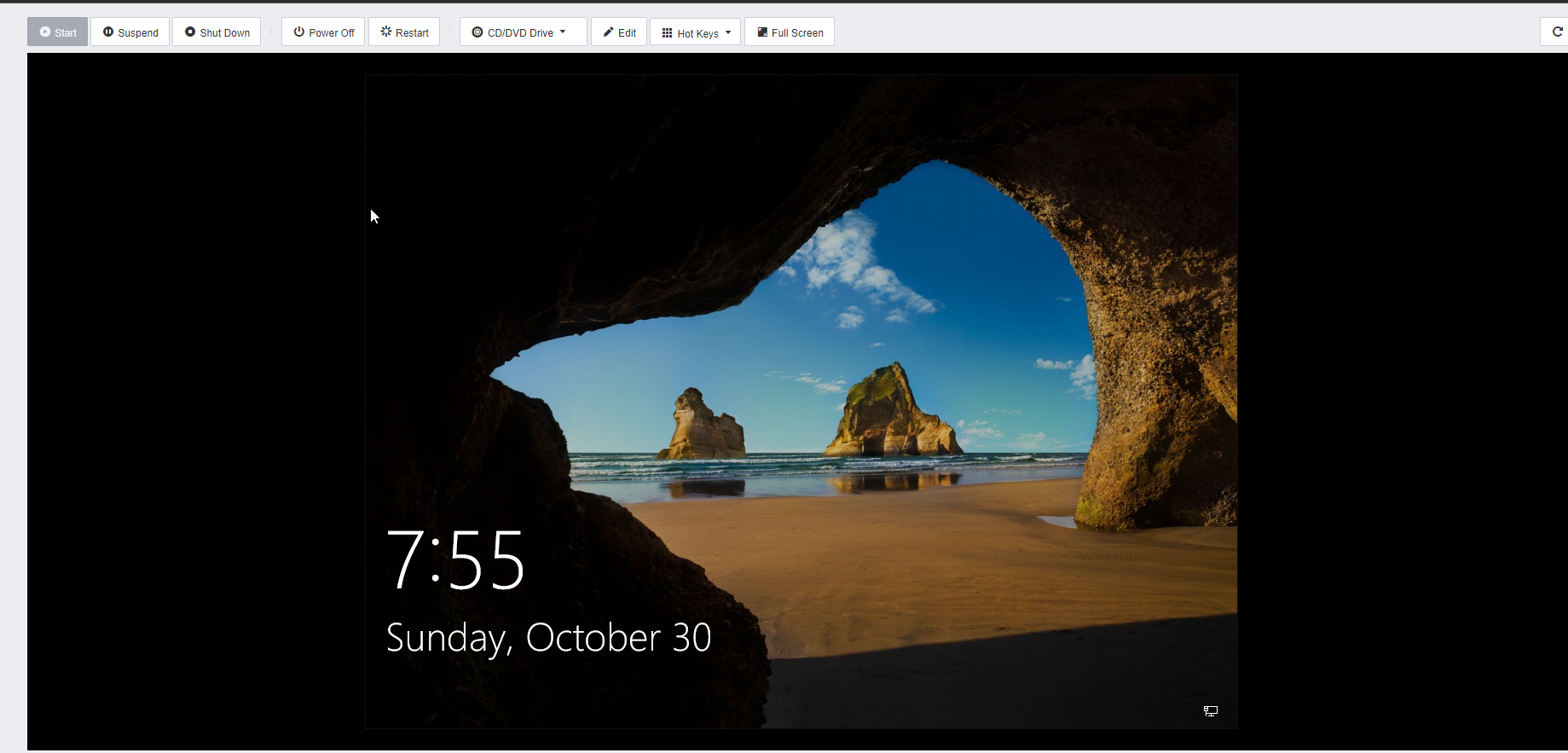The image size is (1568, 753).
Task: Open the Hot Keys dropdown caret
Action: (x=728, y=32)
